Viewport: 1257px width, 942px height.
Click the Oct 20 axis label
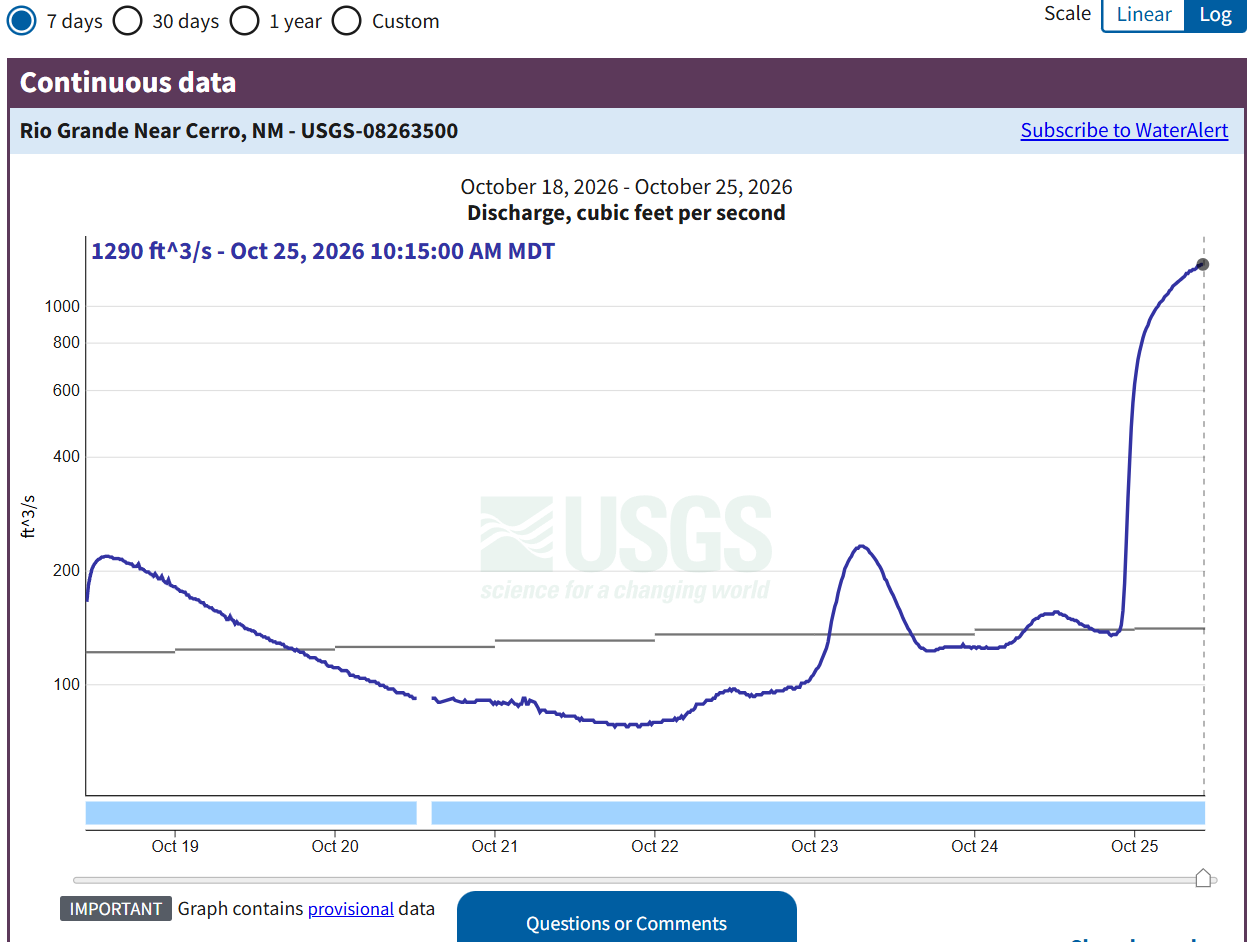(335, 846)
